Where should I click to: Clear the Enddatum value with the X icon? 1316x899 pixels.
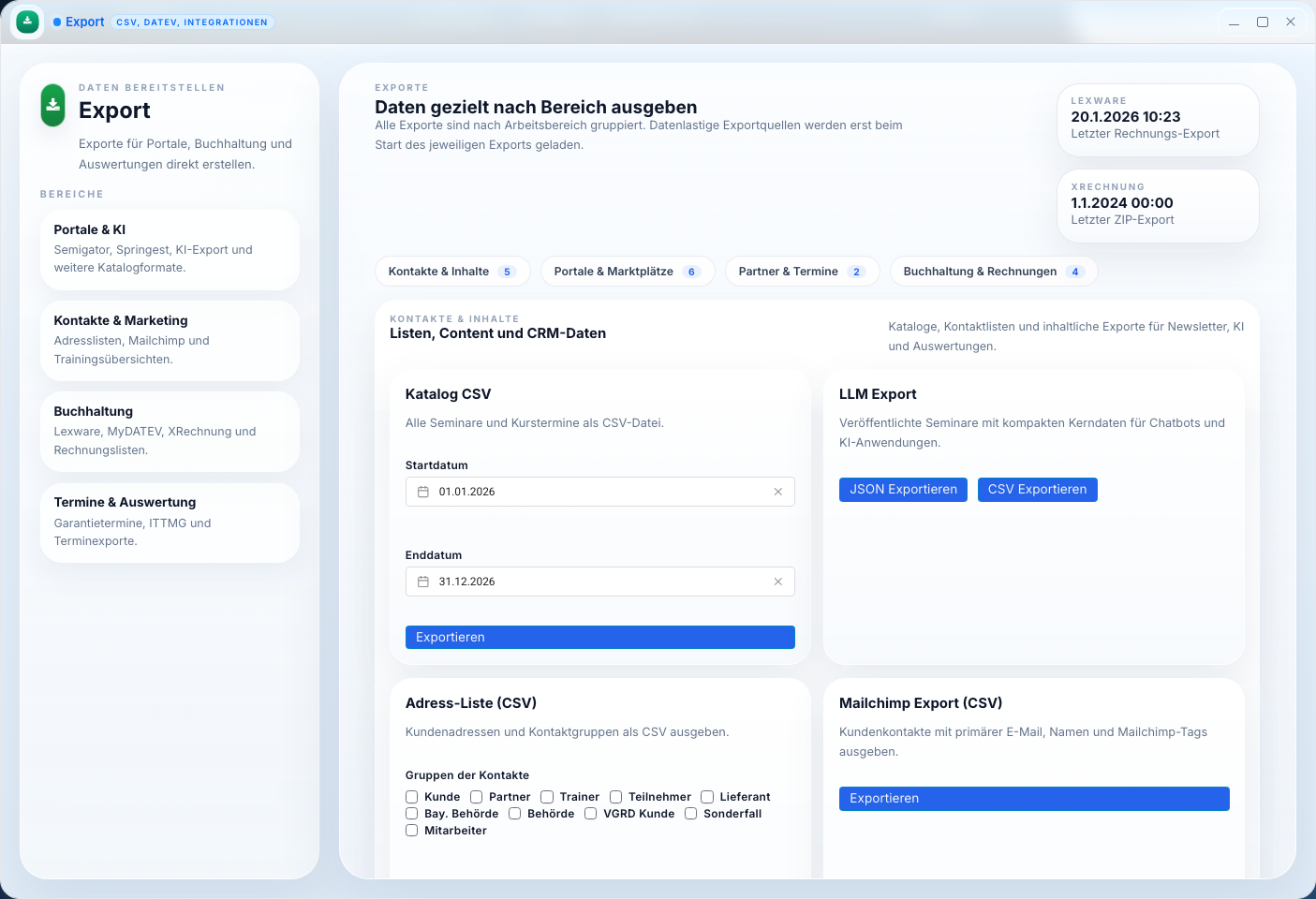(x=777, y=582)
